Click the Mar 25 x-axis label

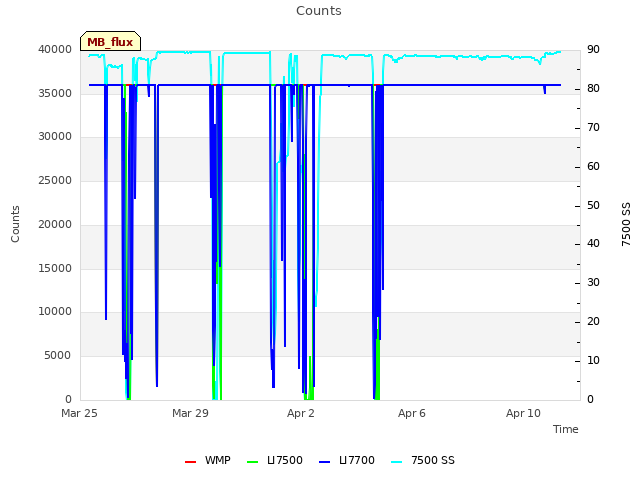(x=79, y=413)
